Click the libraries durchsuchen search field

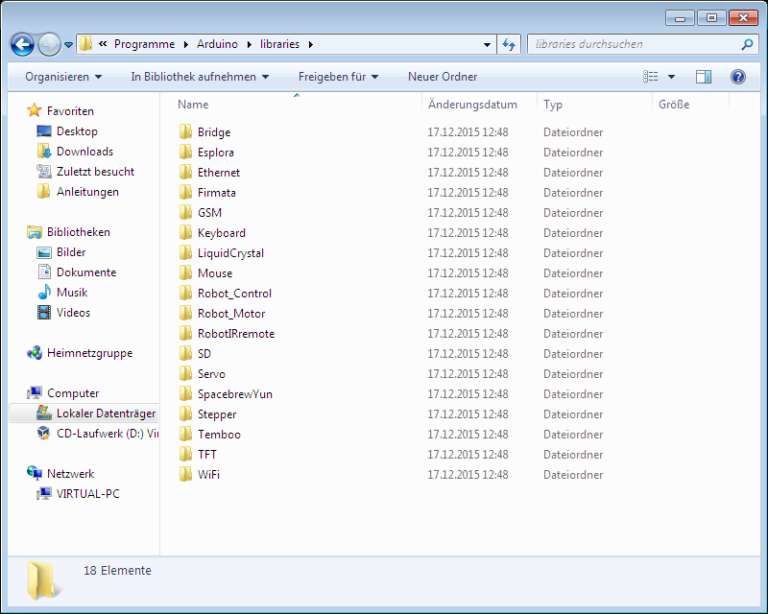click(x=632, y=44)
